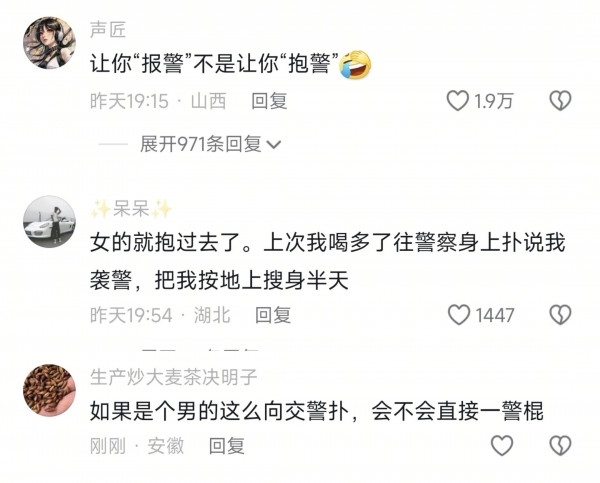Open 呆呆's car avatar picture
Viewport: 600px width, 483px height.
coord(49,222)
